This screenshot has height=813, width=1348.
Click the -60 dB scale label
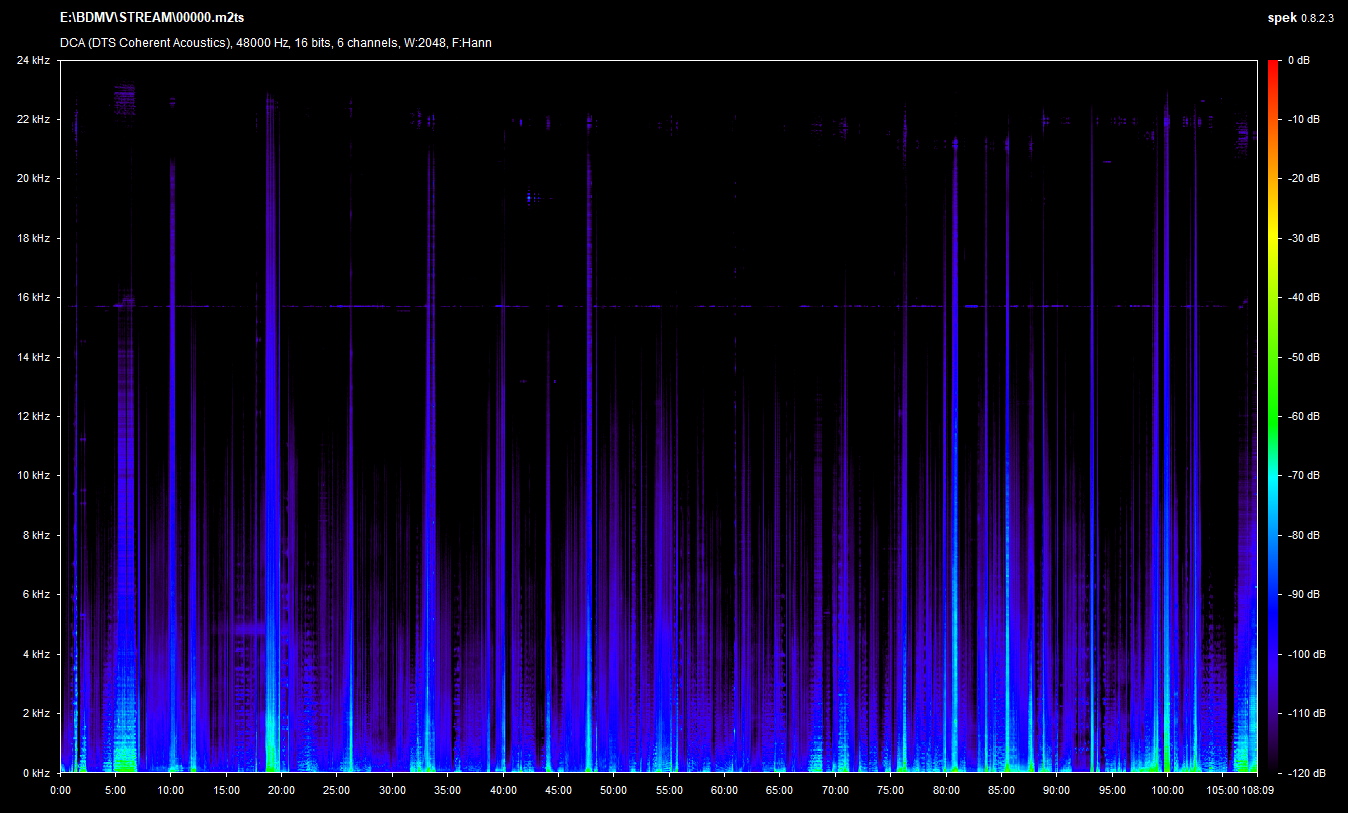pyautogui.click(x=1303, y=417)
